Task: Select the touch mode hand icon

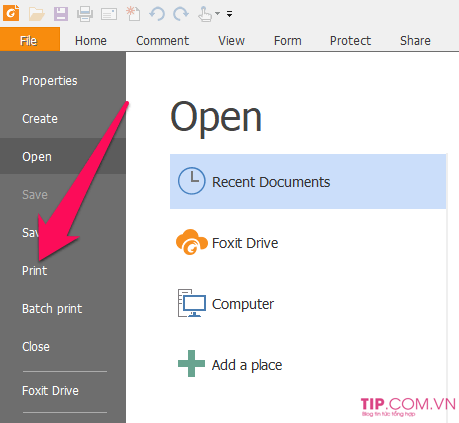Action: tap(204, 14)
